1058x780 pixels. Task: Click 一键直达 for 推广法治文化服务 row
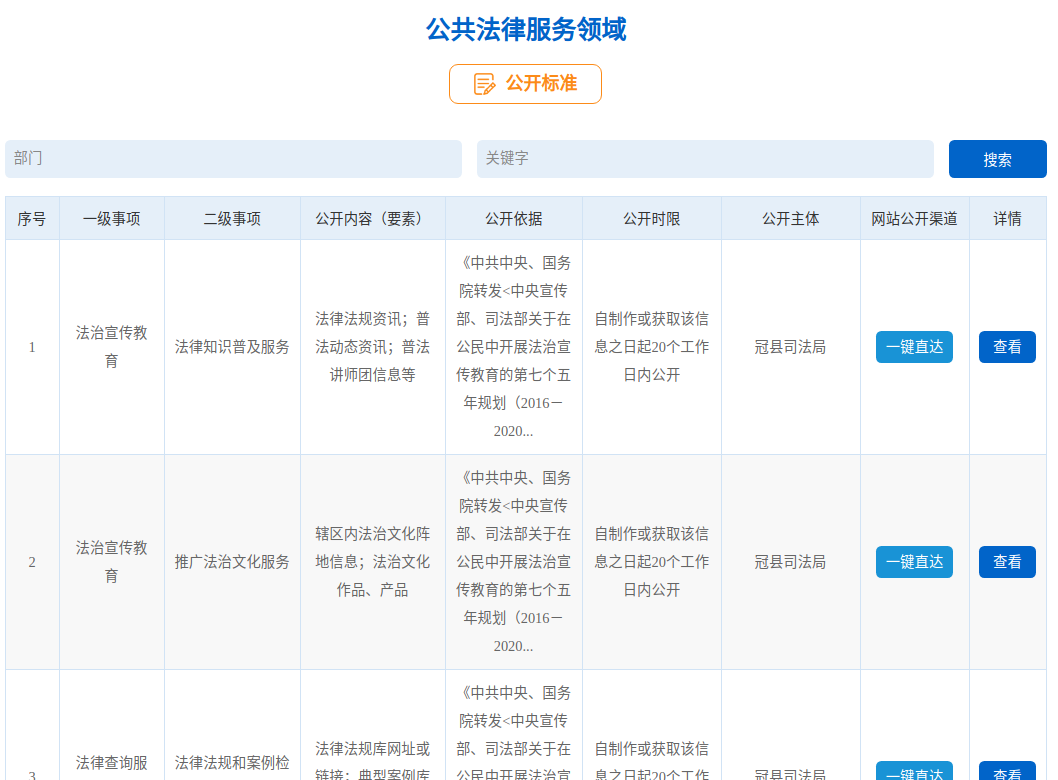coord(914,562)
